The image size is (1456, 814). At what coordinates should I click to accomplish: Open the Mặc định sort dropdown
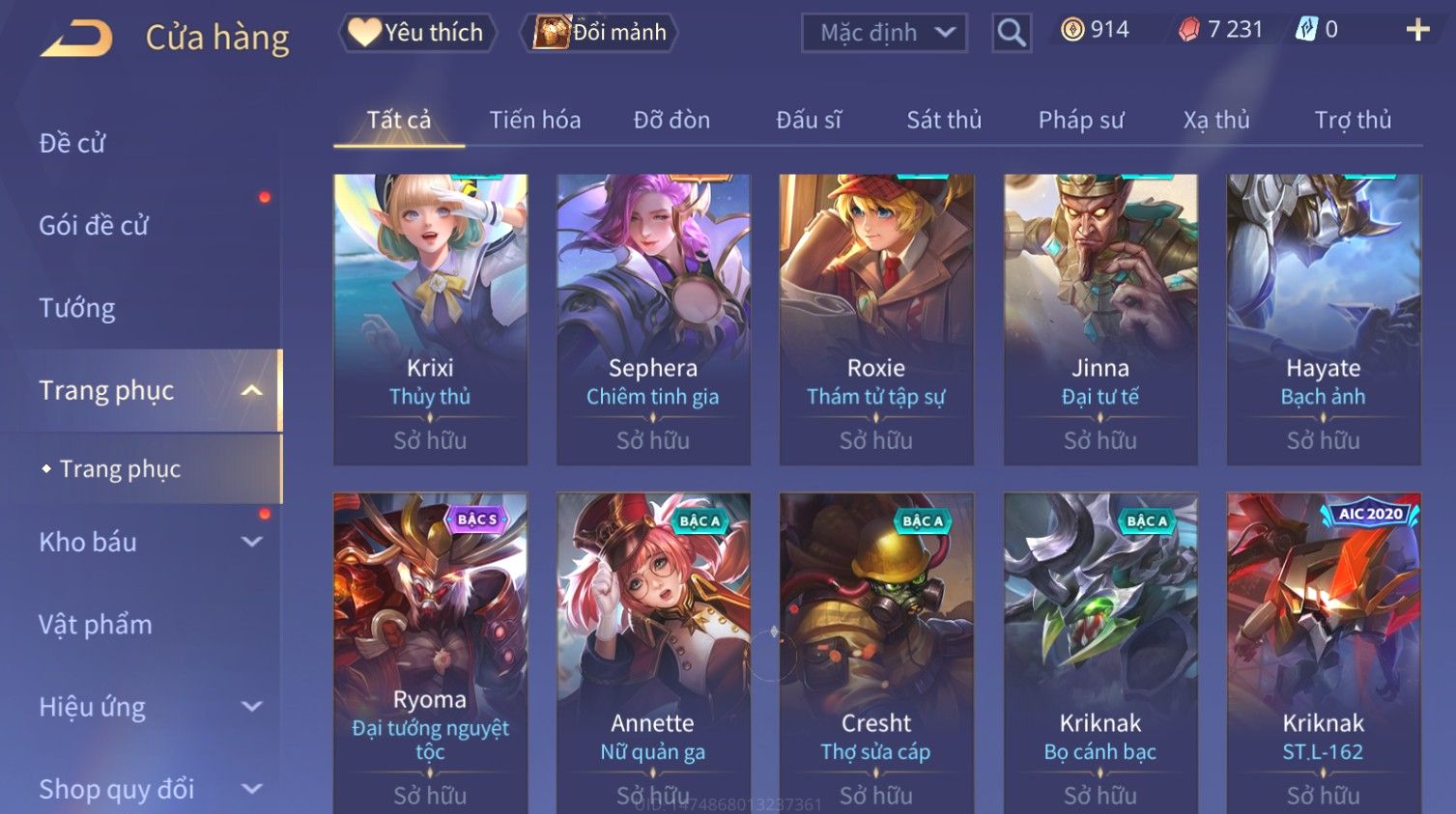click(x=884, y=33)
